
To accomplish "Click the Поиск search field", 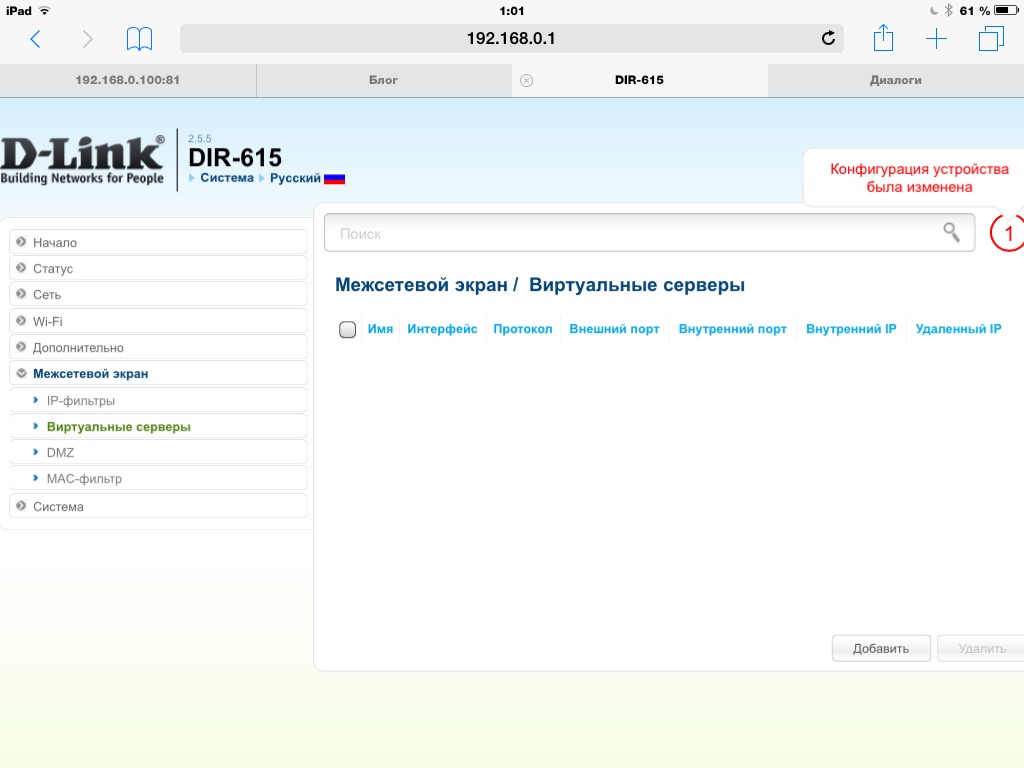I will 649,232.
